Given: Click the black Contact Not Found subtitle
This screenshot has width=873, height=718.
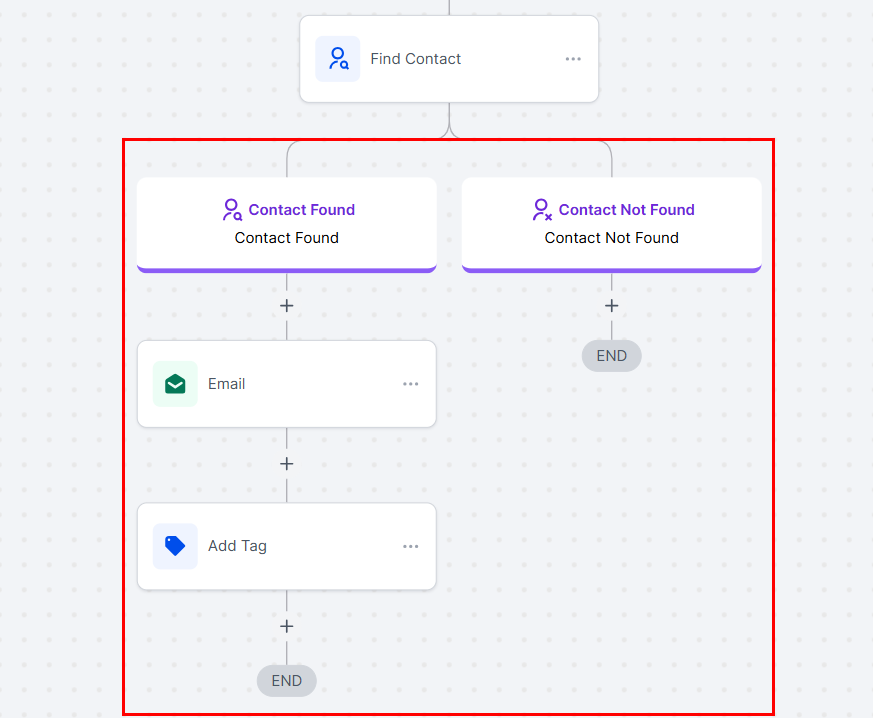Looking at the screenshot, I should coord(612,238).
